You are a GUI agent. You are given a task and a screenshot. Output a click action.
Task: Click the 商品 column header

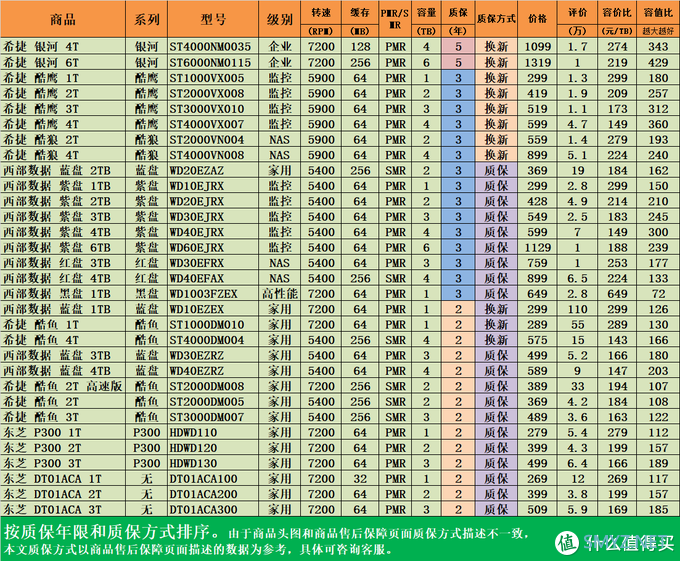pos(63,19)
